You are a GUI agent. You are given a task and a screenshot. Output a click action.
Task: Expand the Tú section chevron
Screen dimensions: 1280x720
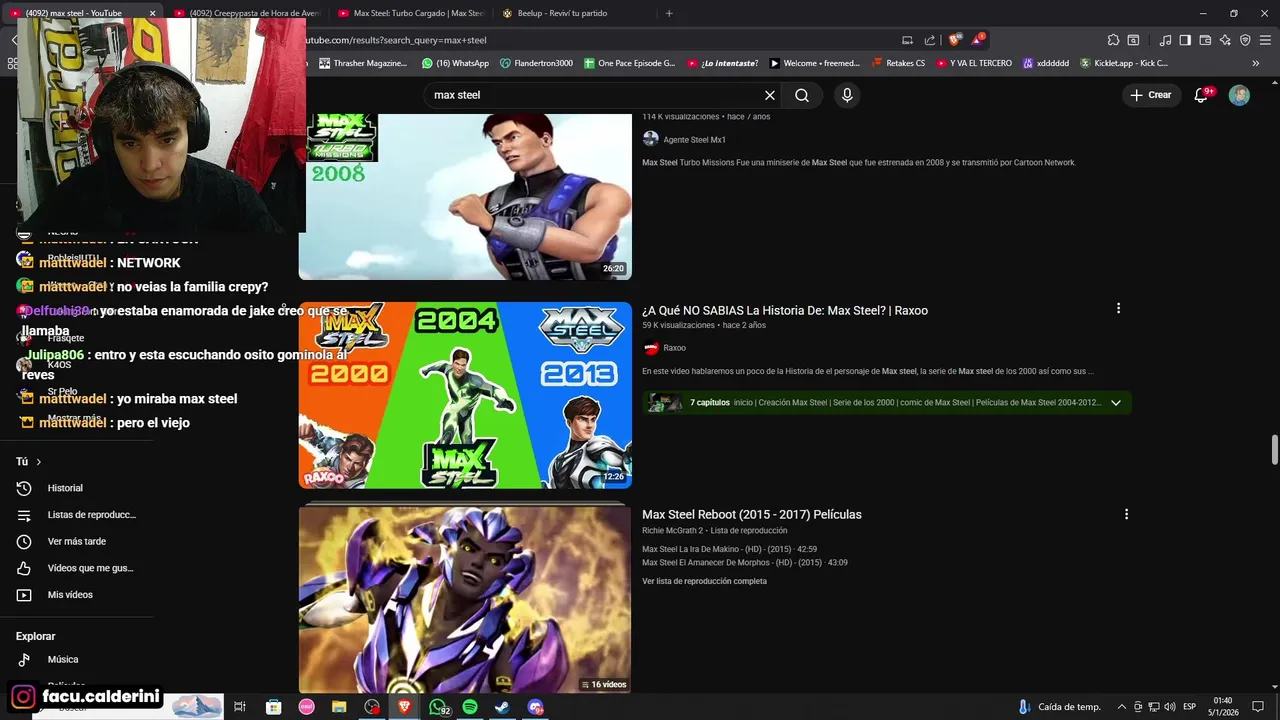point(39,462)
